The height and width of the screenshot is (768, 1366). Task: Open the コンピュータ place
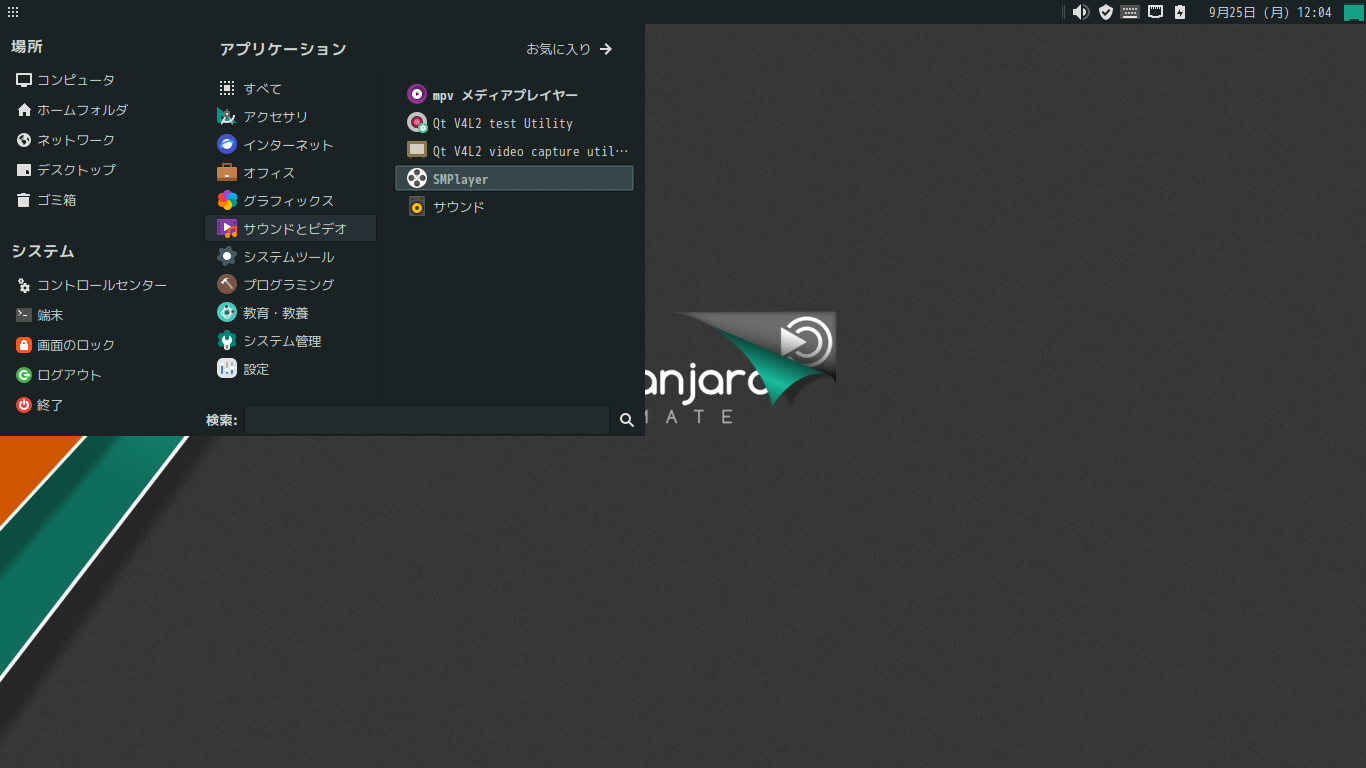pos(66,80)
